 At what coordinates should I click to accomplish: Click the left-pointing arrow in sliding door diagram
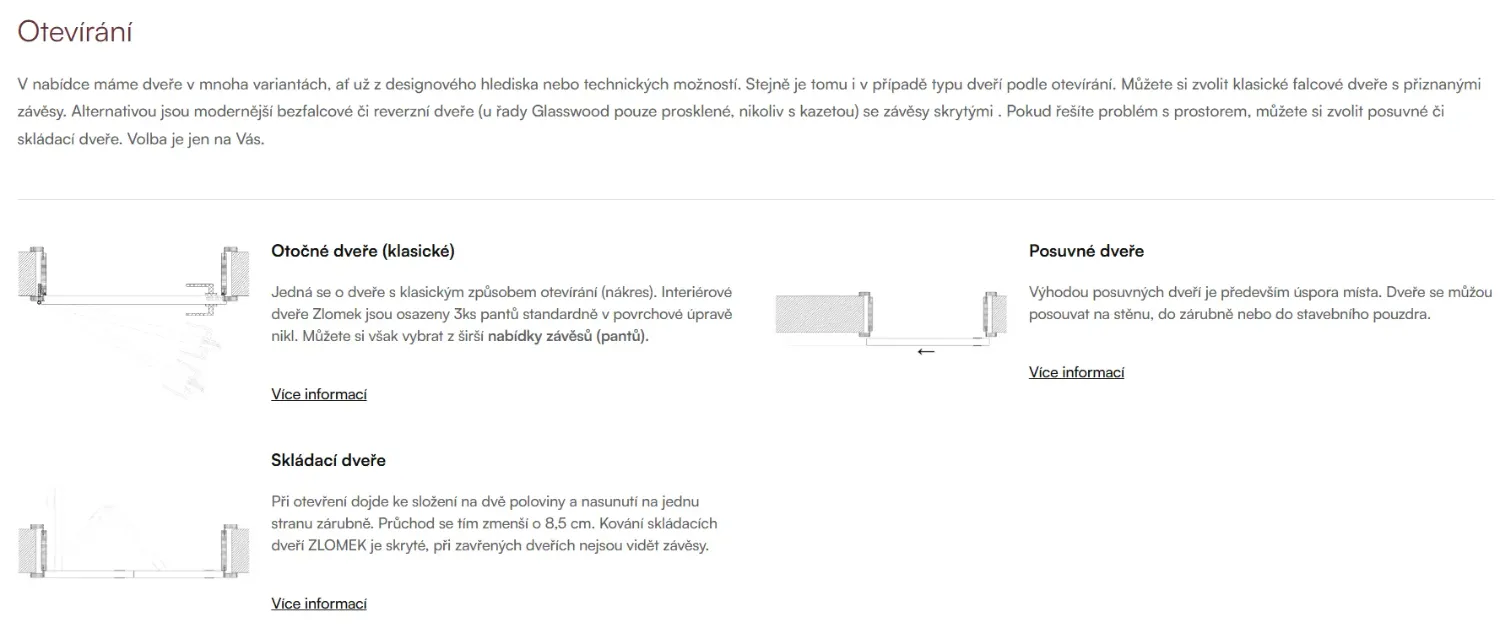click(x=926, y=352)
